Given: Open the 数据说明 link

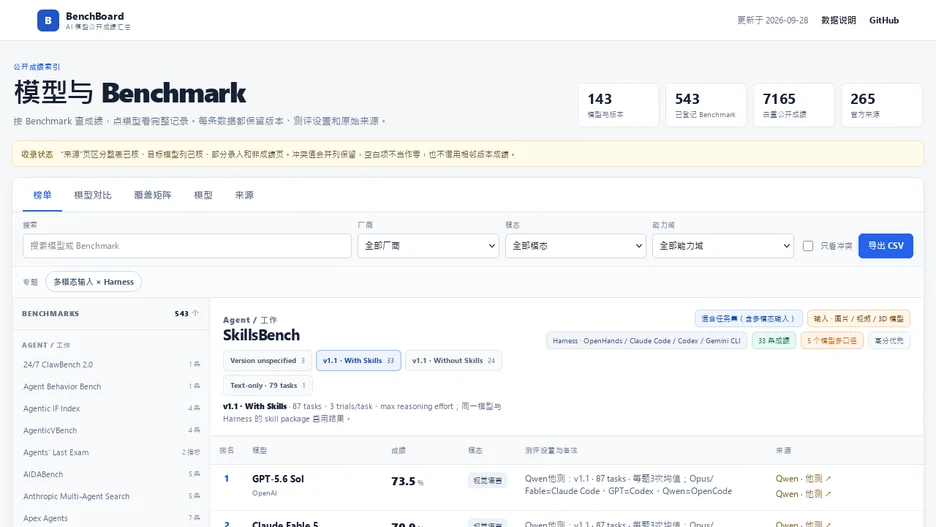Looking at the screenshot, I should 838,20.
